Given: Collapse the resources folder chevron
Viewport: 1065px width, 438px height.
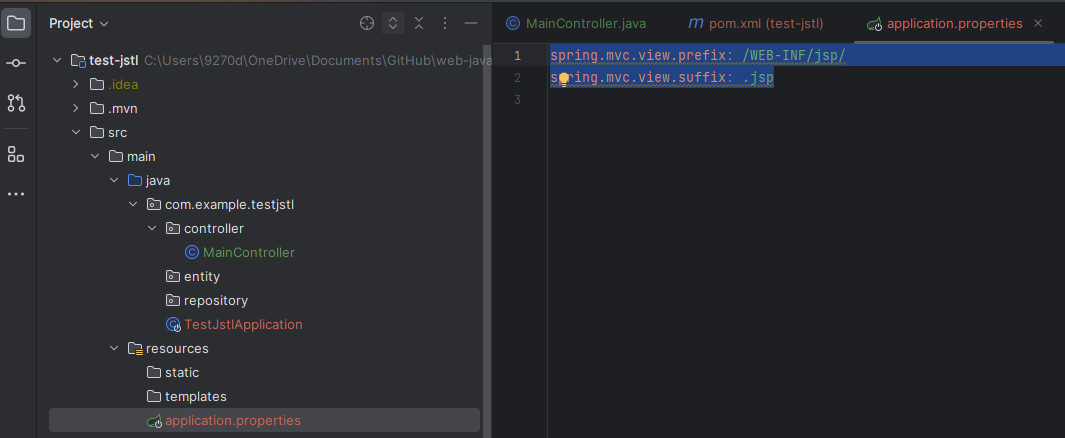Looking at the screenshot, I should tap(114, 348).
